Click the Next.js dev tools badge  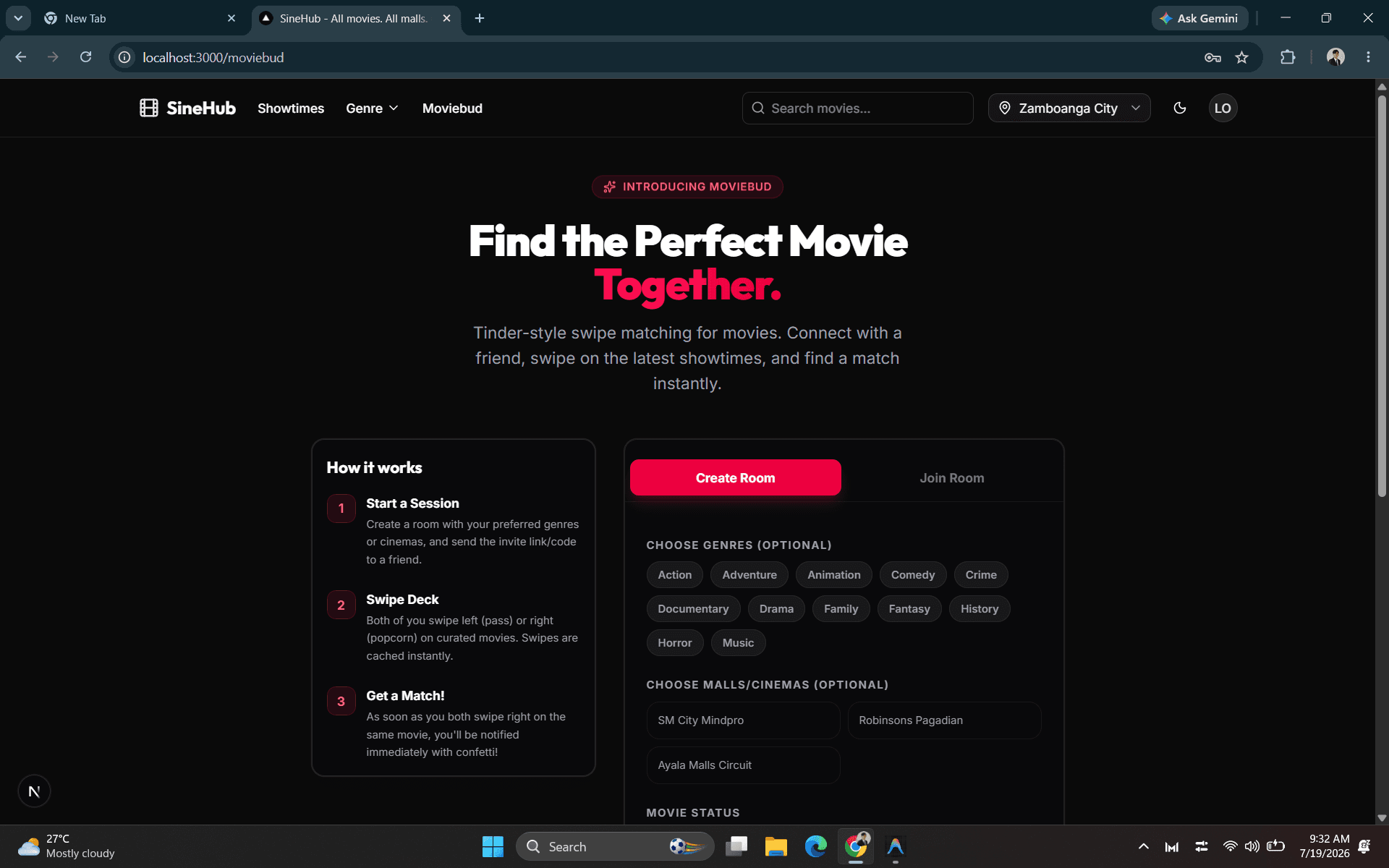pyautogui.click(x=34, y=791)
